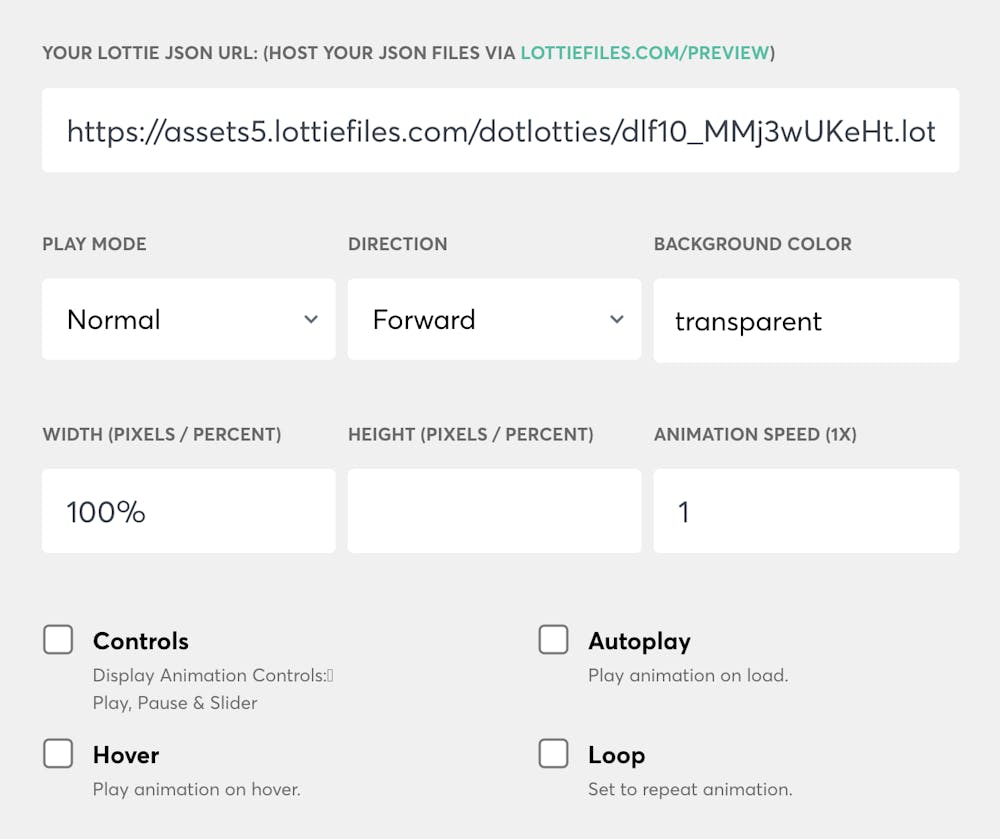This screenshot has height=839, width=1000.
Task: Click the Lottie JSON URL input field
Action: [500, 131]
